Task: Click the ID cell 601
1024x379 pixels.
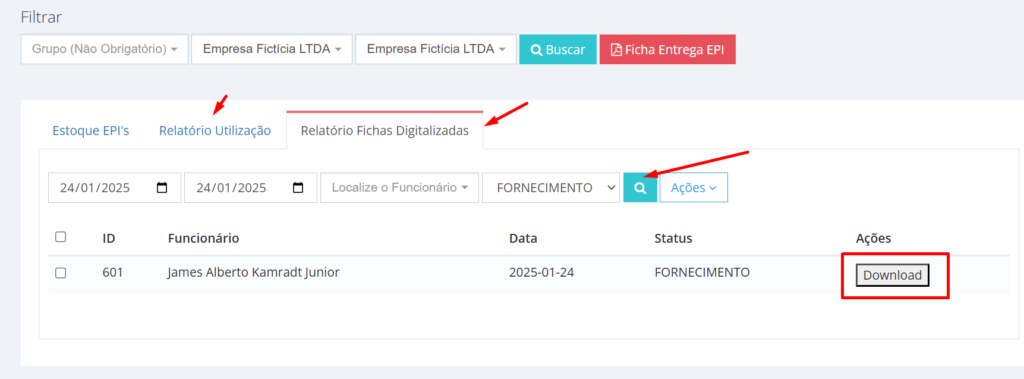Action: 112,272
